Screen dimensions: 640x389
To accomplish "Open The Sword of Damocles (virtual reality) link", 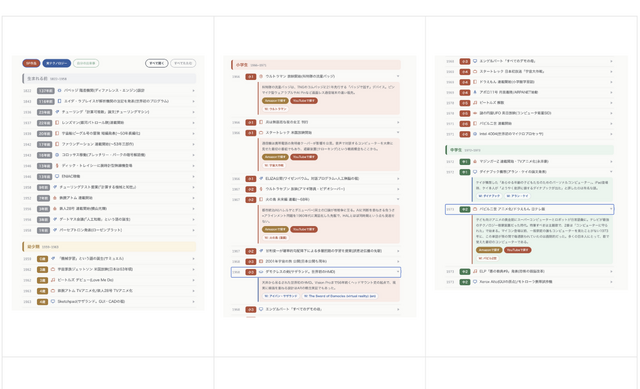I will tap(340, 296).
